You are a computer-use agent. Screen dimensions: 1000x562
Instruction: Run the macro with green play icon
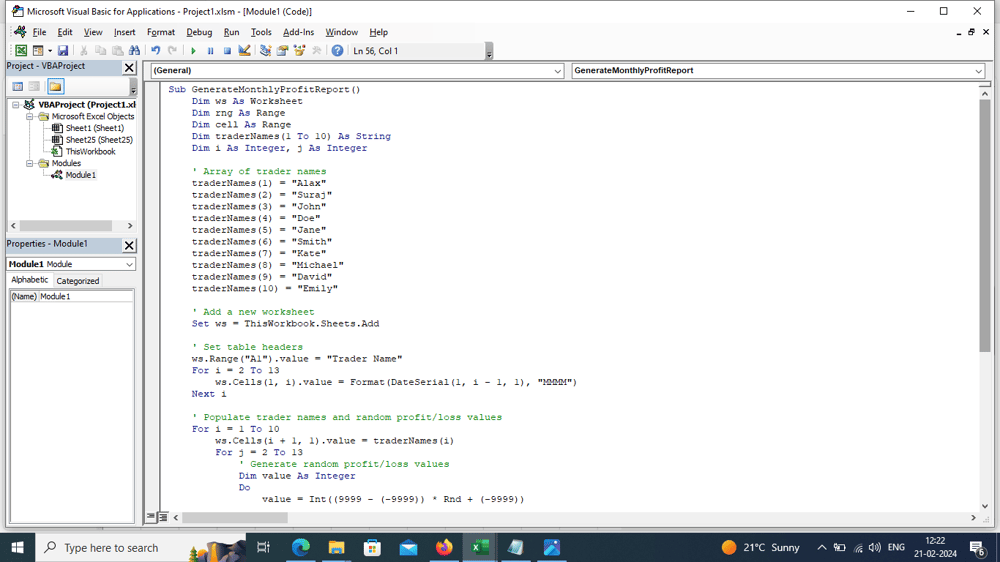193,50
